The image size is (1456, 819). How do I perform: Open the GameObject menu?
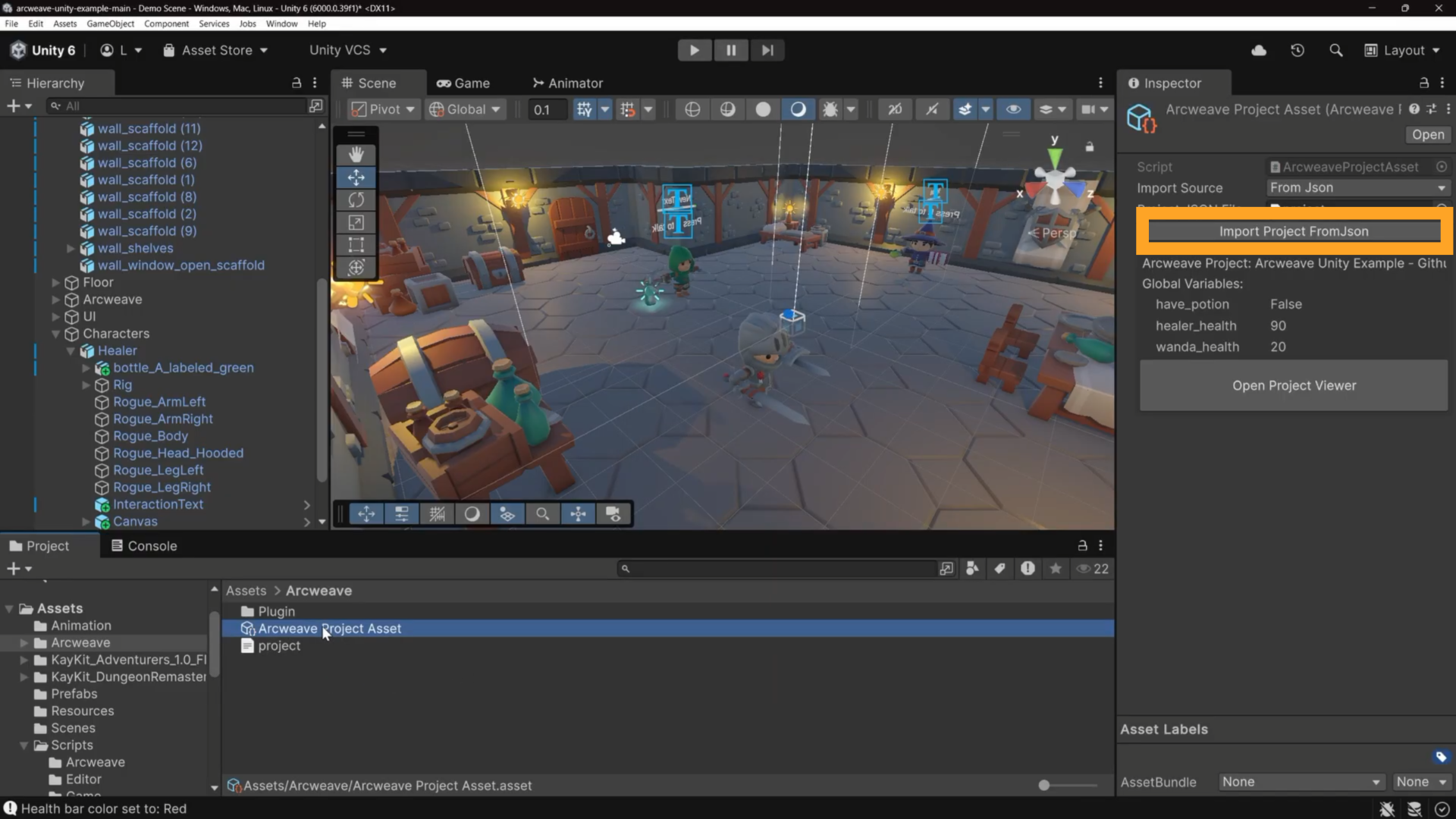coord(110,24)
